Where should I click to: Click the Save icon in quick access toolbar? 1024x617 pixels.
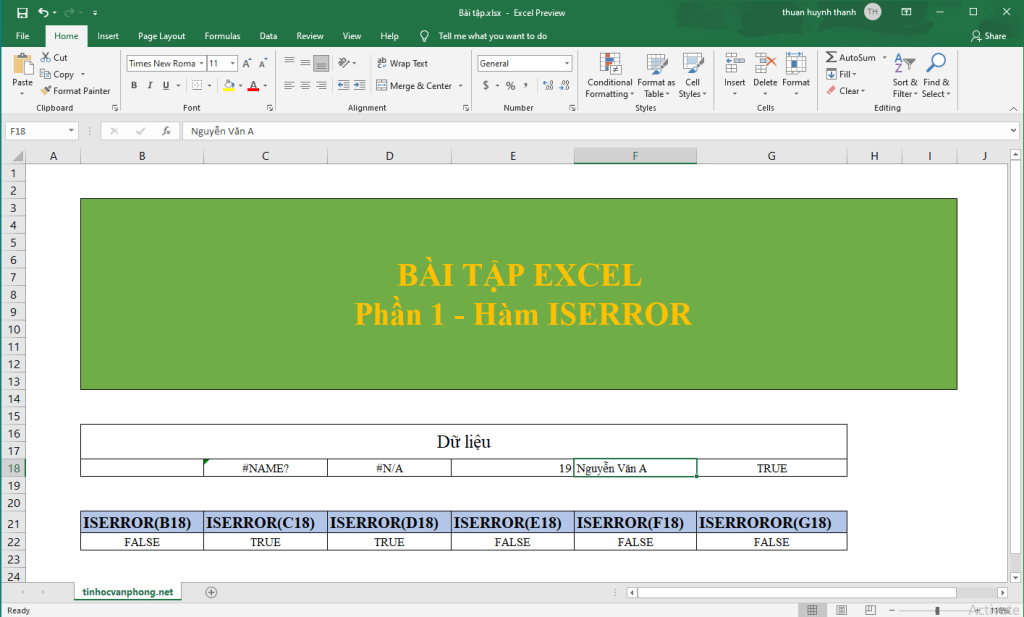point(22,12)
